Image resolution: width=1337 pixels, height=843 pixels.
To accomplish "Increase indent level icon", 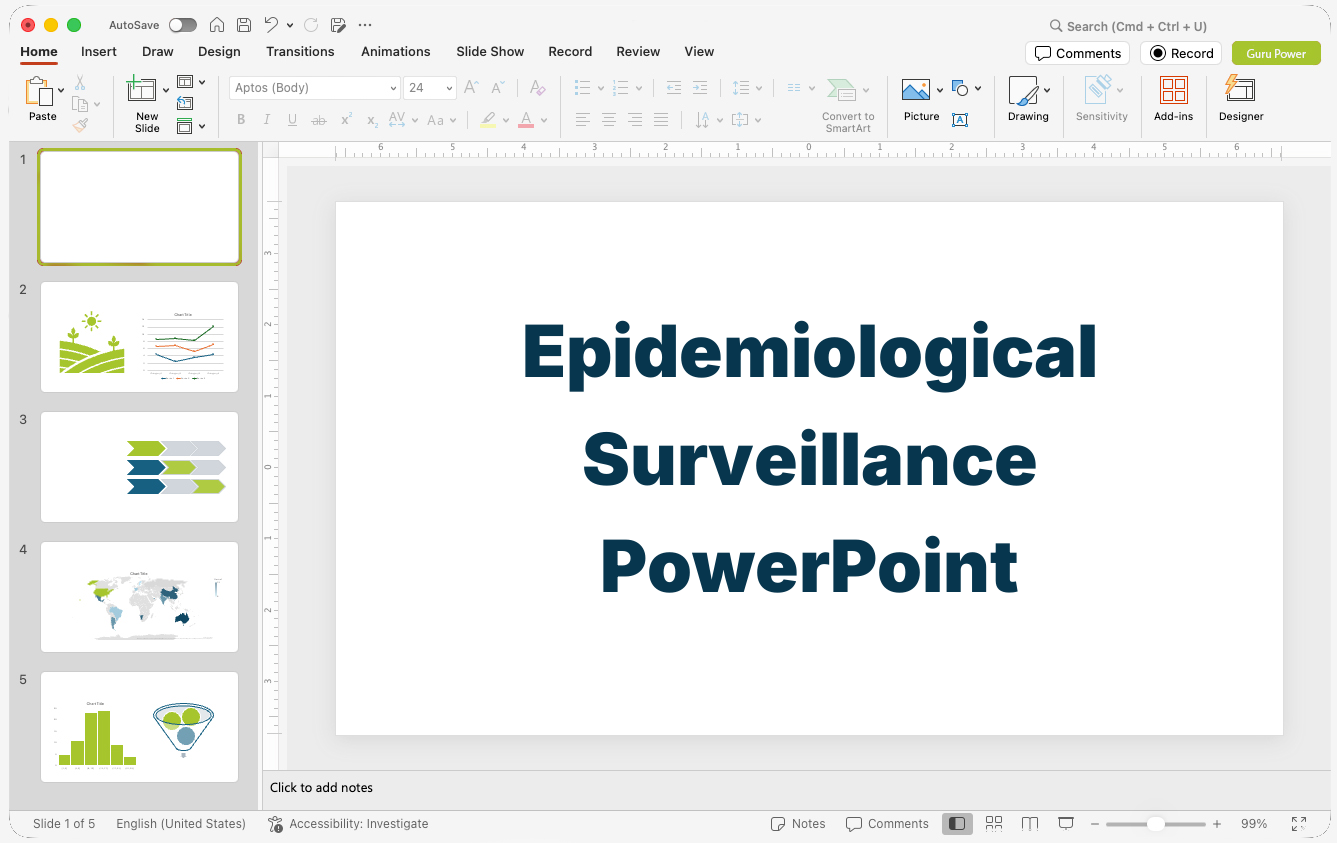I will tap(700, 88).
